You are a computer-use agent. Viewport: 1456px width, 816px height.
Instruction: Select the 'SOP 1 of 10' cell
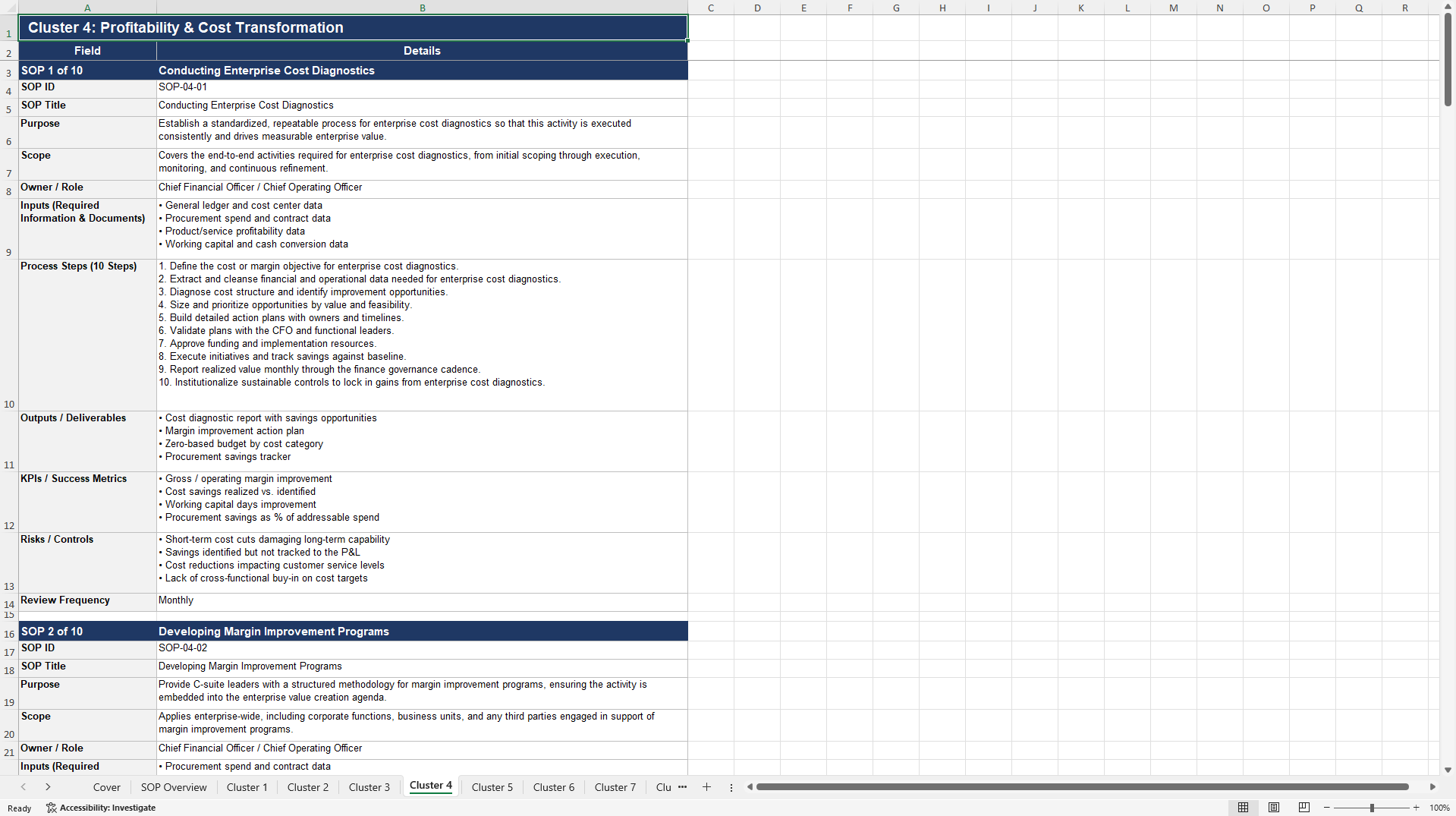click(x=87, y=70)
